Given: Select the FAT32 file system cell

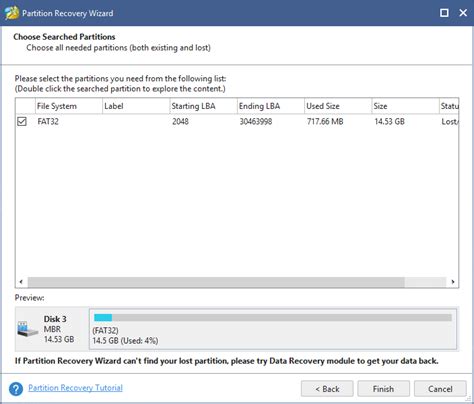Looking at the screenshot, I should pyautogui.click(x=48, y=121).
